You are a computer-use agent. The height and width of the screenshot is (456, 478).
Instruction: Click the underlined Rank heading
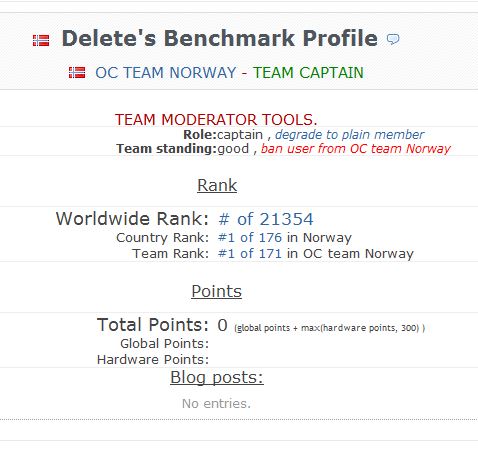click(217, 185)
